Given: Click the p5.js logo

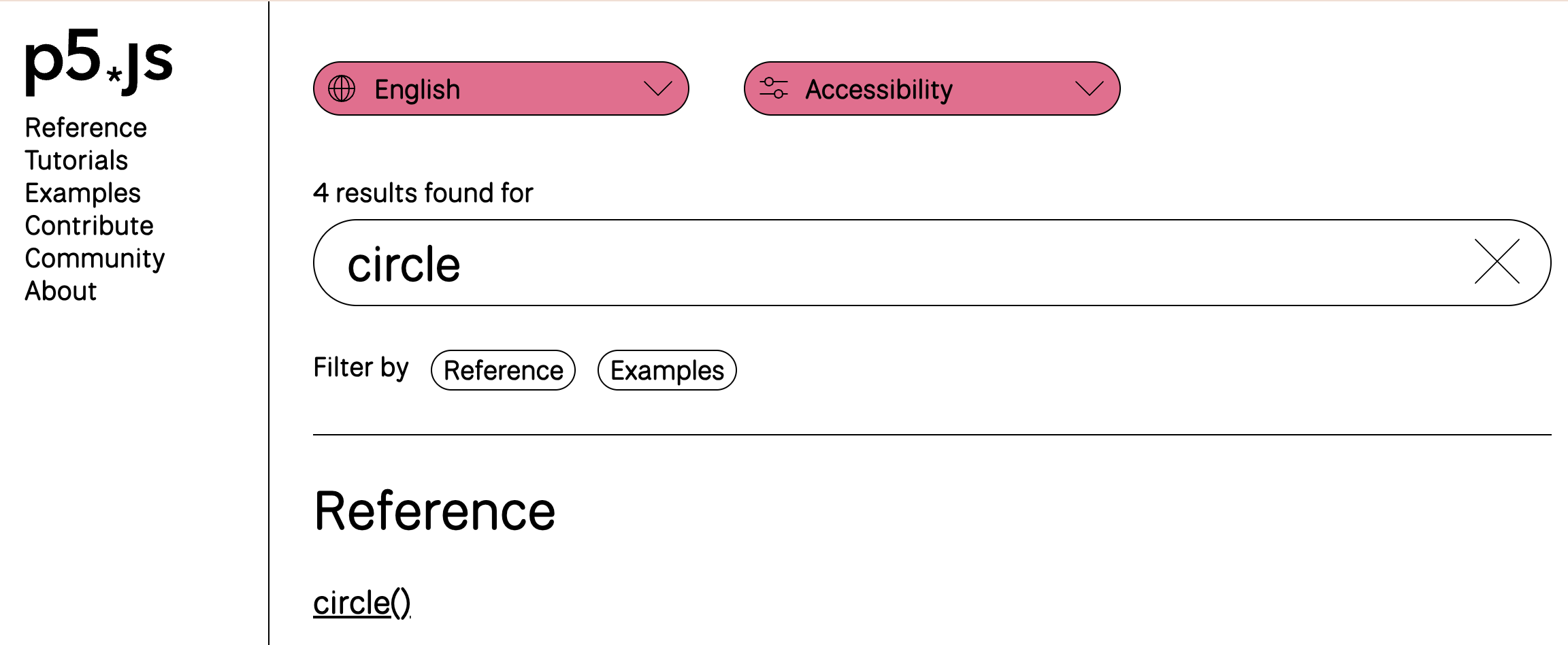Looking at the screenshot, I should click(x=97, y=65).
